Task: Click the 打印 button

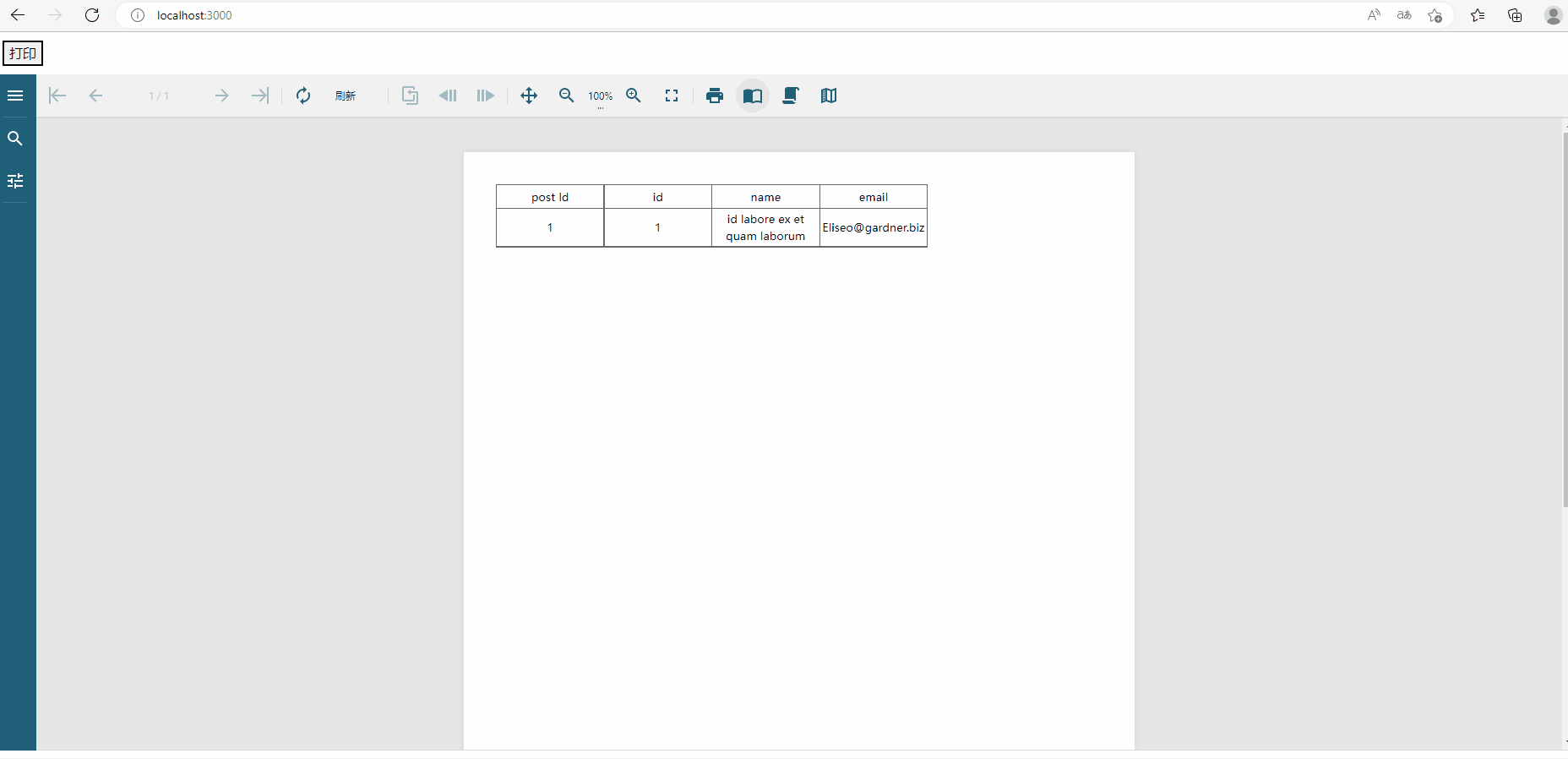Action: click(x=23, y=54)
